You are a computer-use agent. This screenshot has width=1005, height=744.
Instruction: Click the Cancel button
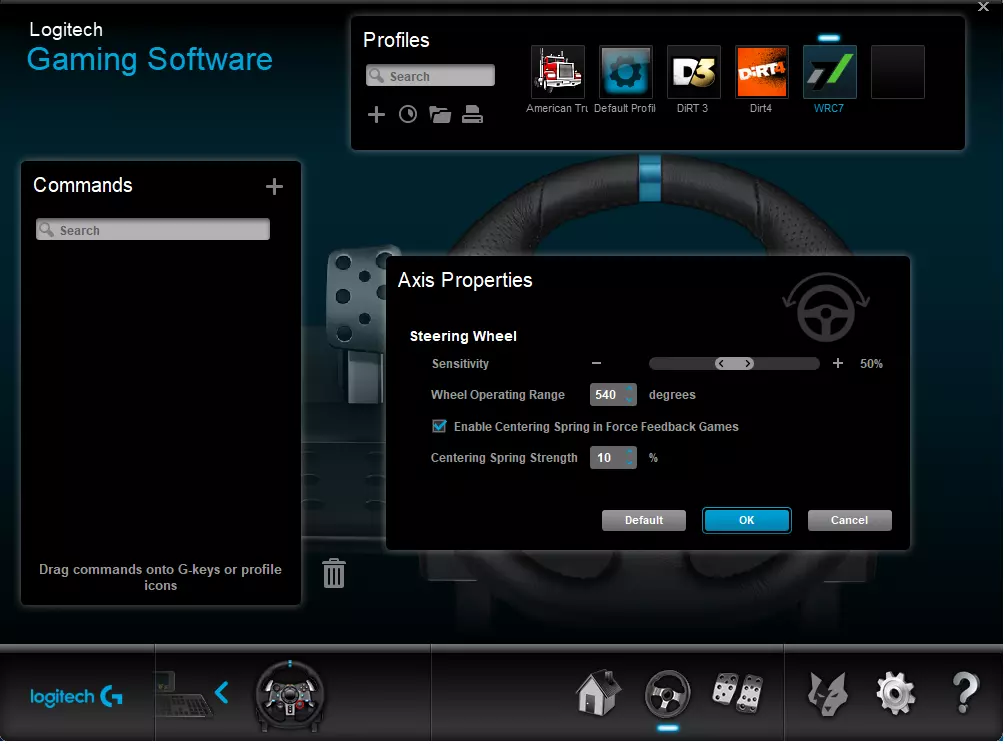coord(850,520)
